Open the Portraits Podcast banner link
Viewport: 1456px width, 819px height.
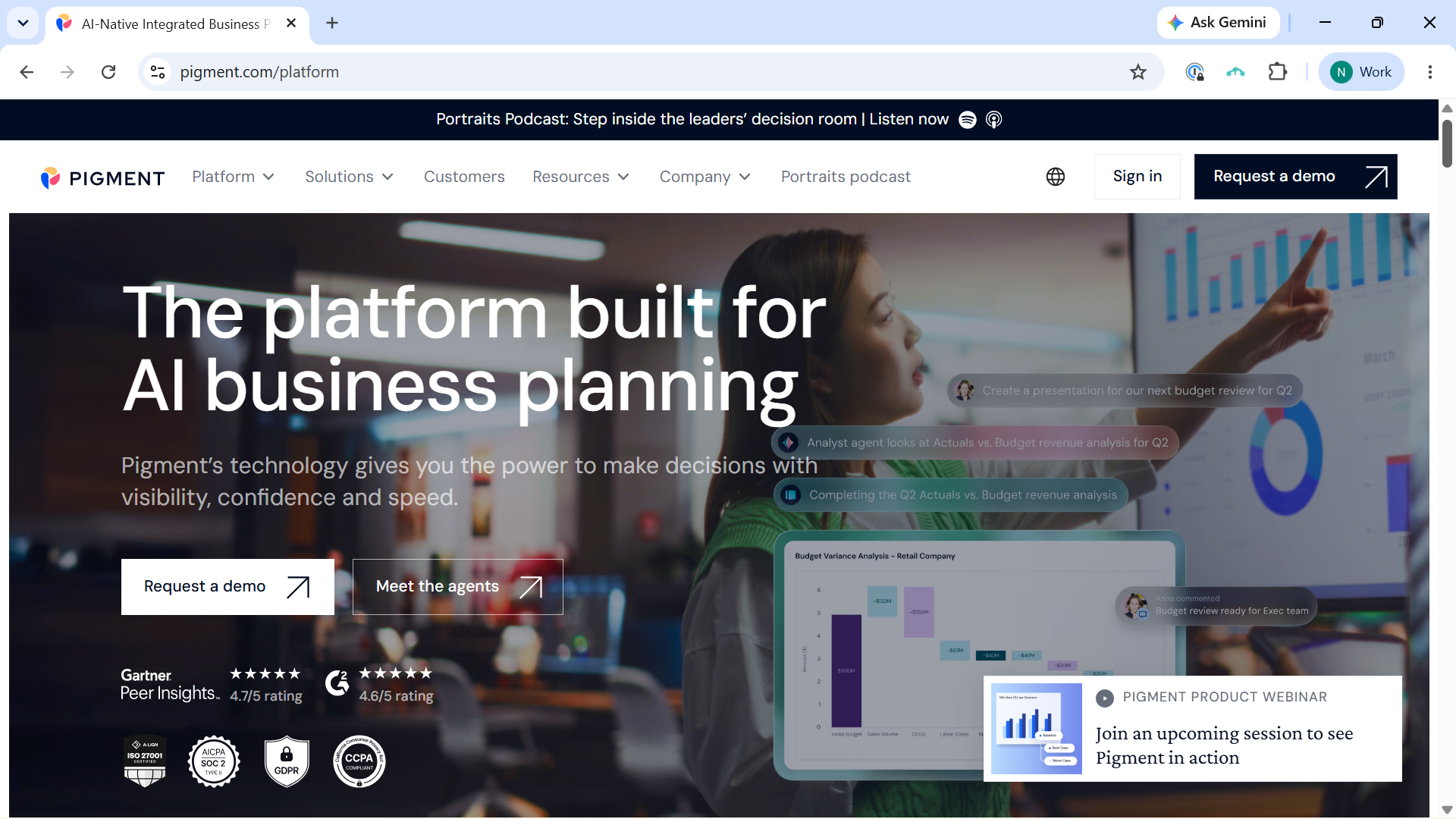pos(692,120)
